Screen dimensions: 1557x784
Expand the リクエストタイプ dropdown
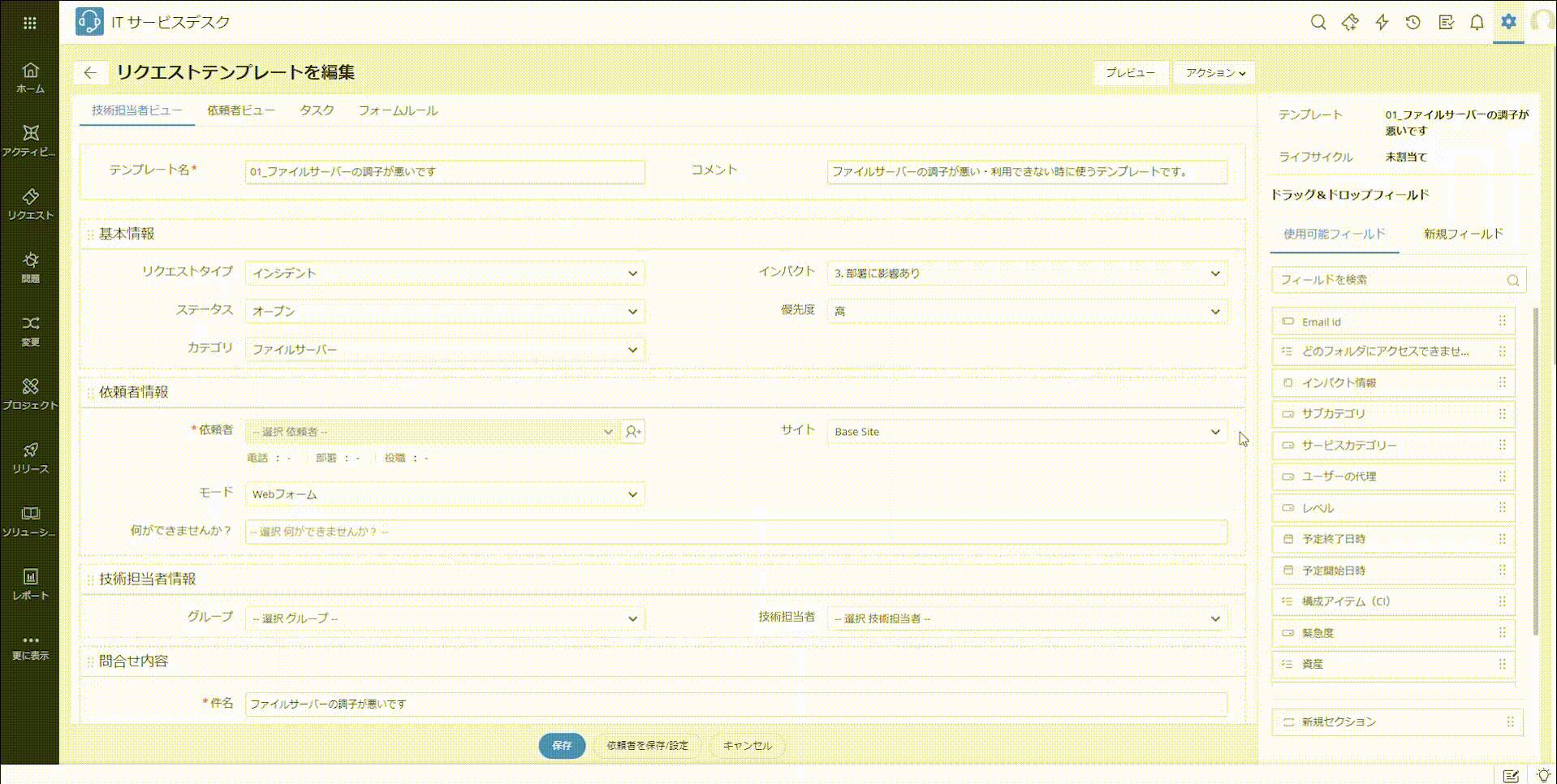click(445, 274)
